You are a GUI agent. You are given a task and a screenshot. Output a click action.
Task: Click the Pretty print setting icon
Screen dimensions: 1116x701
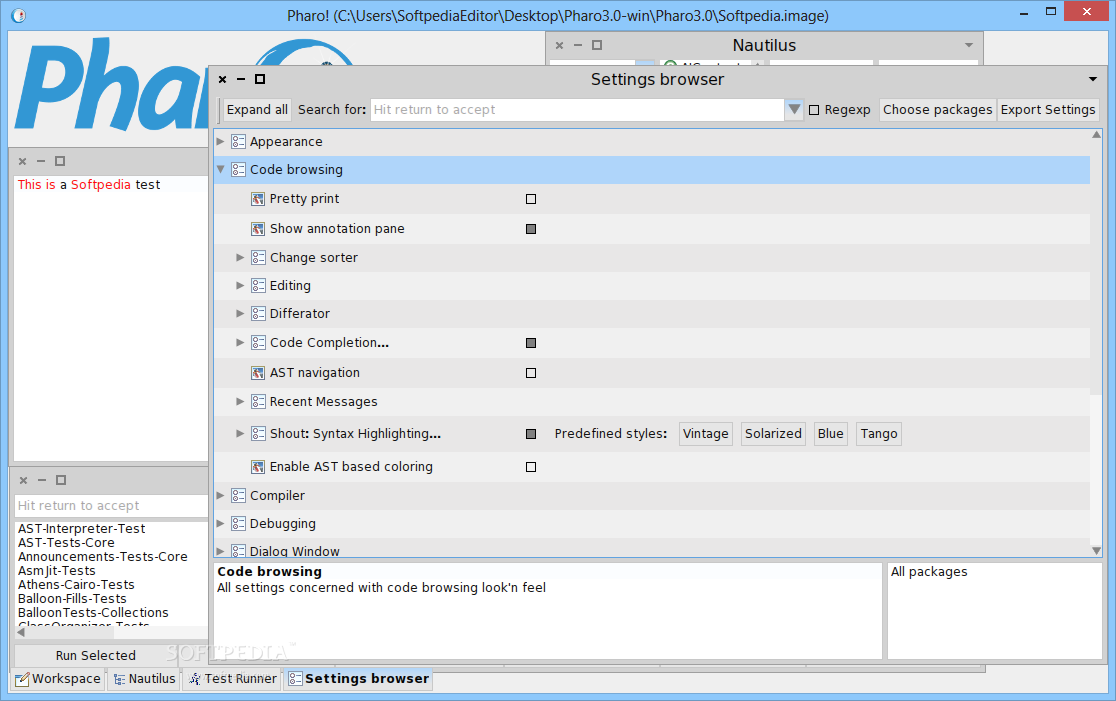pyautogui.click(x=258, y=199)
